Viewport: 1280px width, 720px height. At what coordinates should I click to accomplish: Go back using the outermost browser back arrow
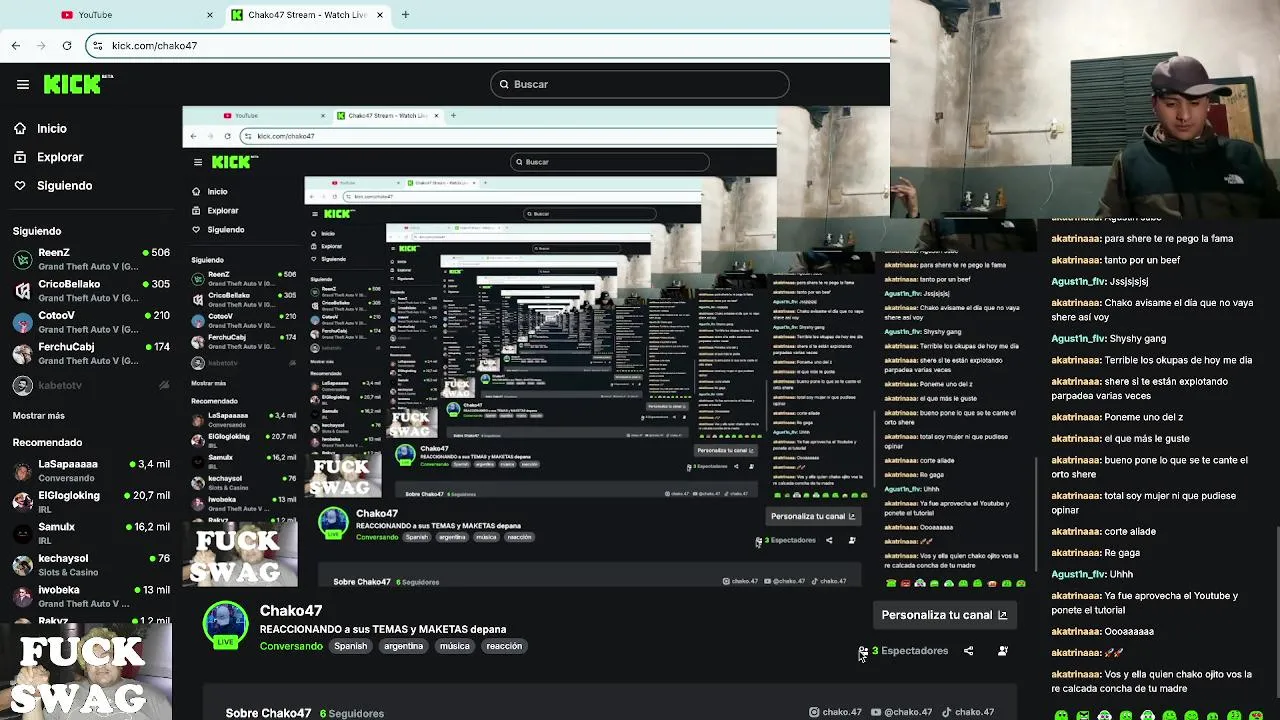[x=16, y=45]
